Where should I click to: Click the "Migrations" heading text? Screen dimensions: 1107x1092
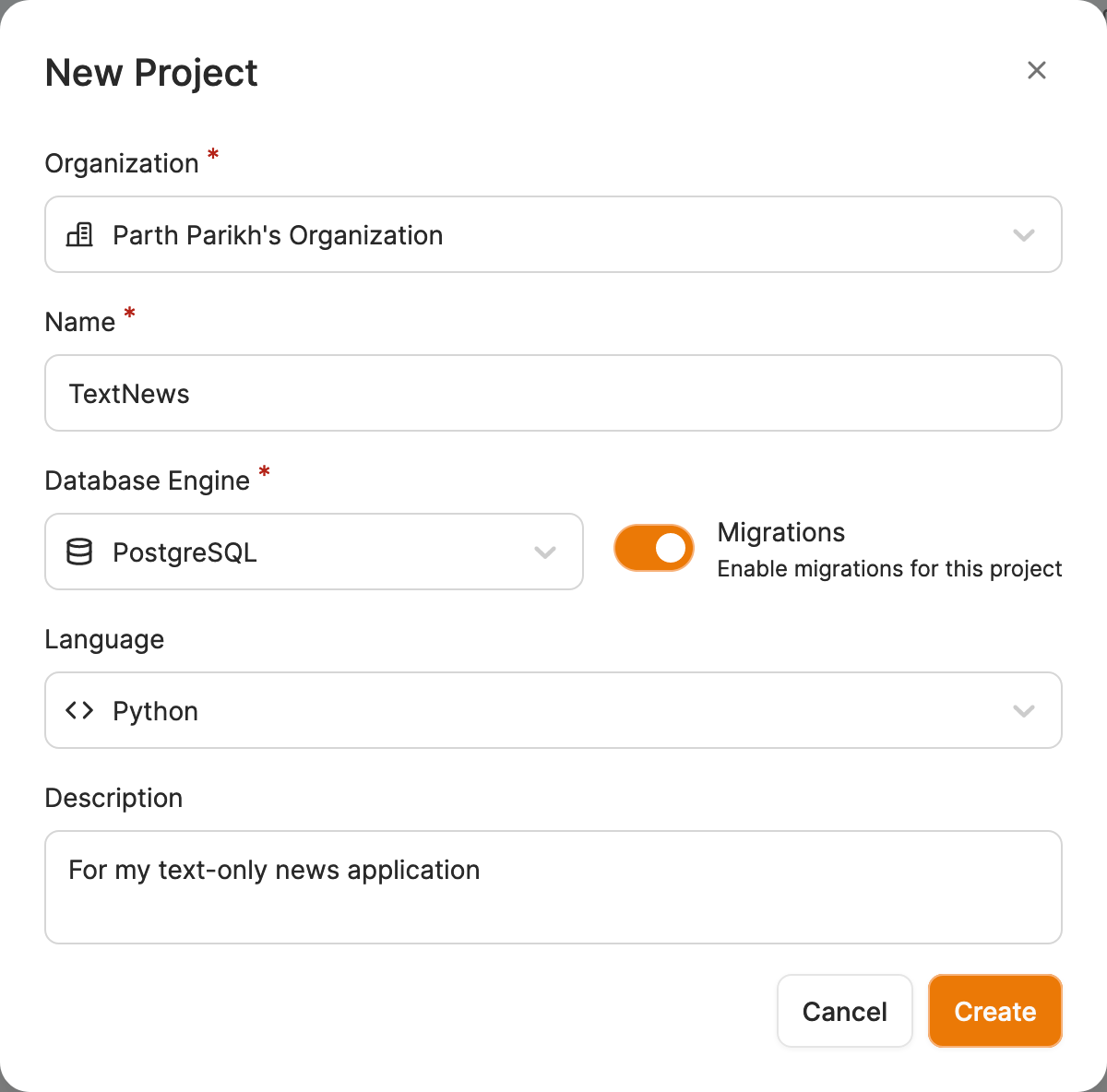pos(781,532)
